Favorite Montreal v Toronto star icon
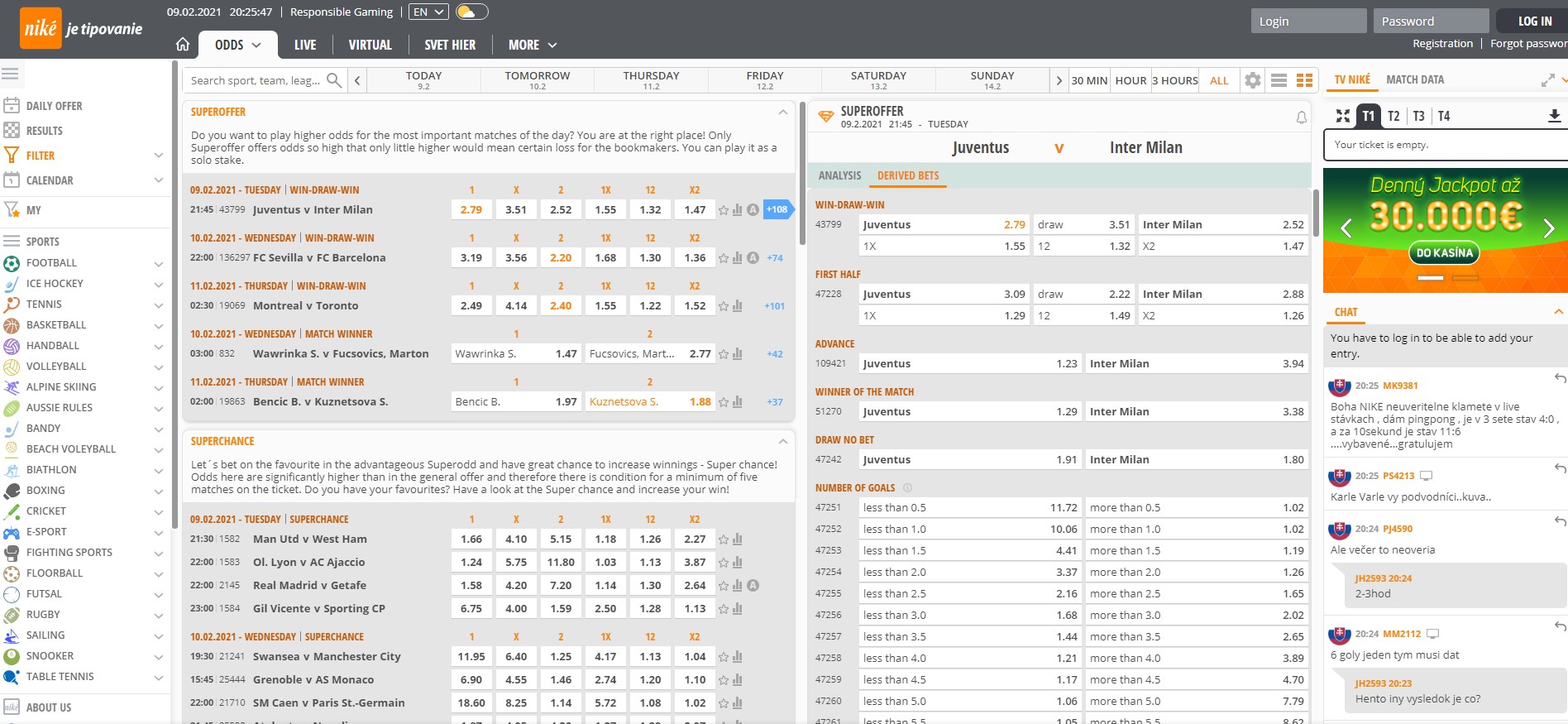The image size is (1568, 724). (724, 306)
